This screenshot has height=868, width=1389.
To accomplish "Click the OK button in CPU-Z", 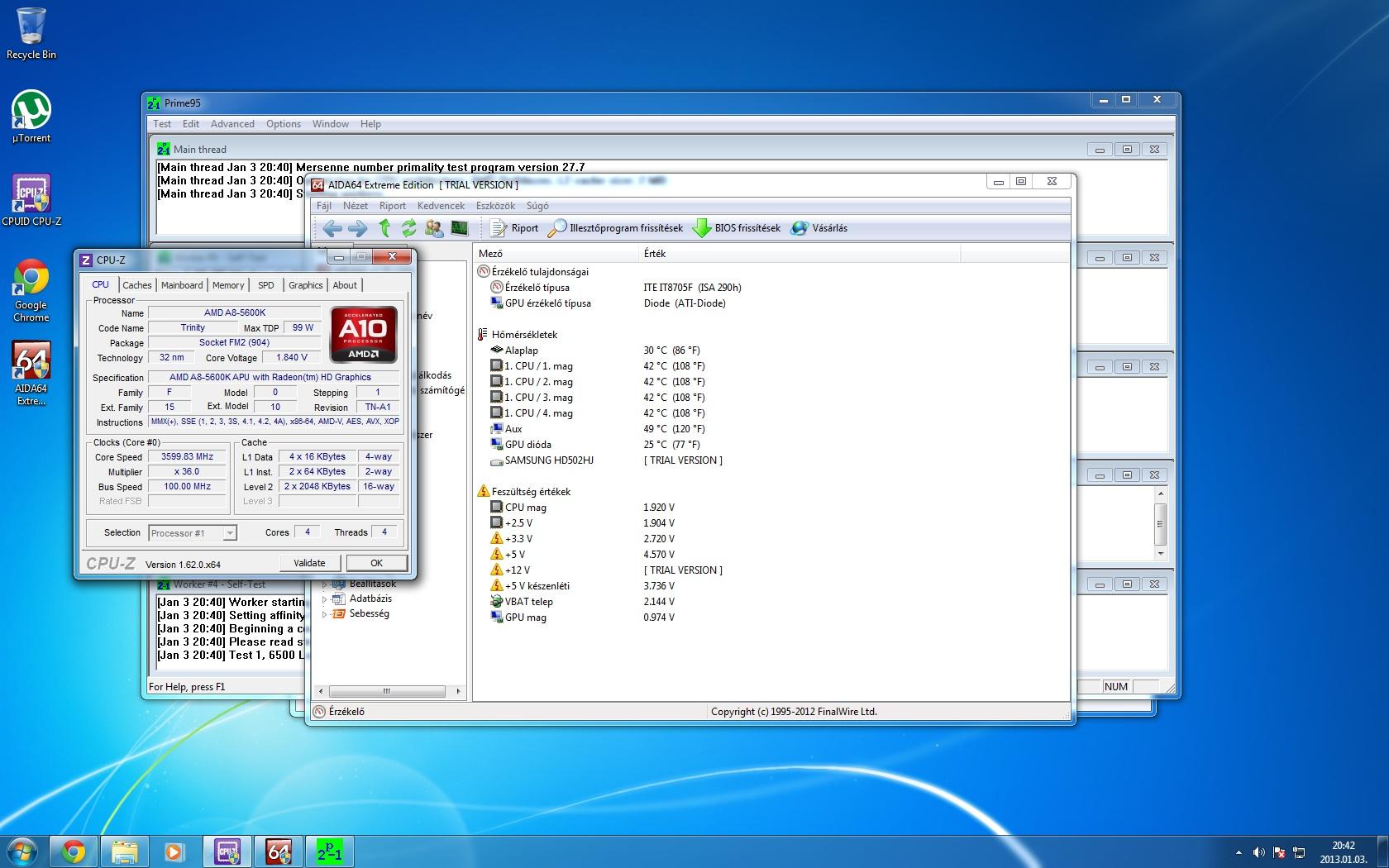I will click(x=376, y=563).
